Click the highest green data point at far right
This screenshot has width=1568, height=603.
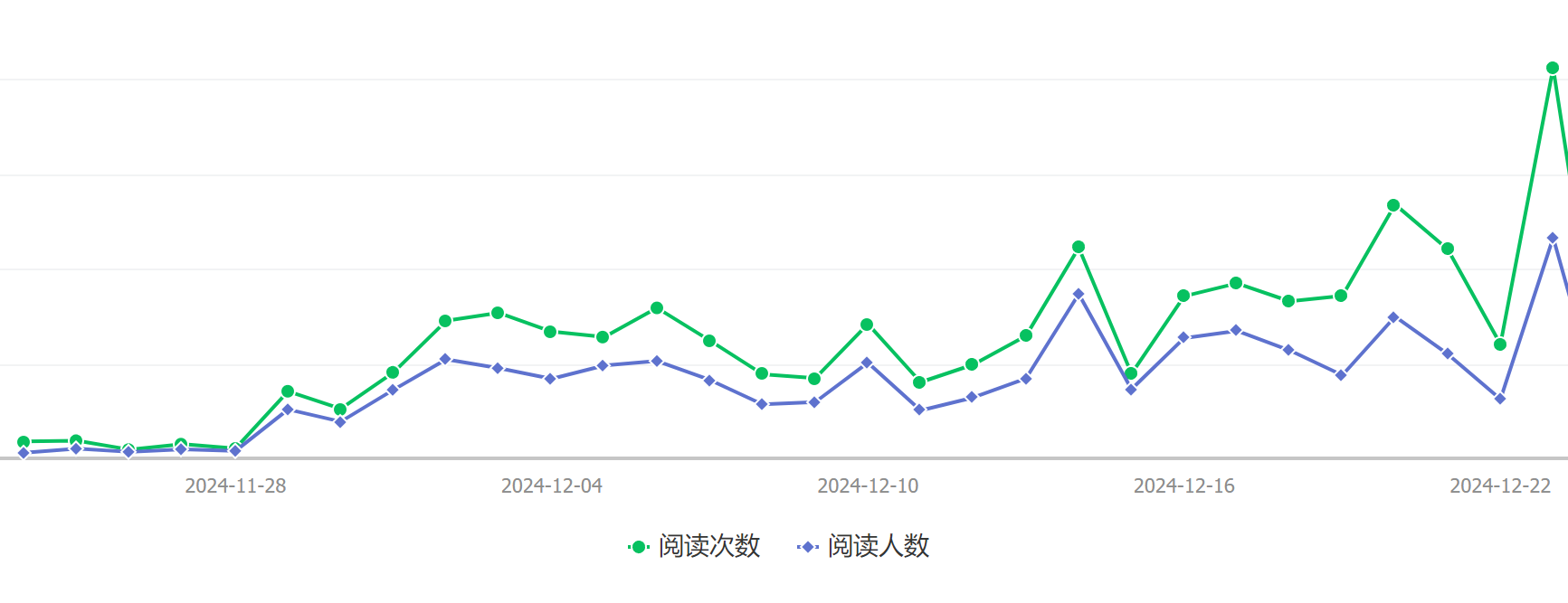1553,68
